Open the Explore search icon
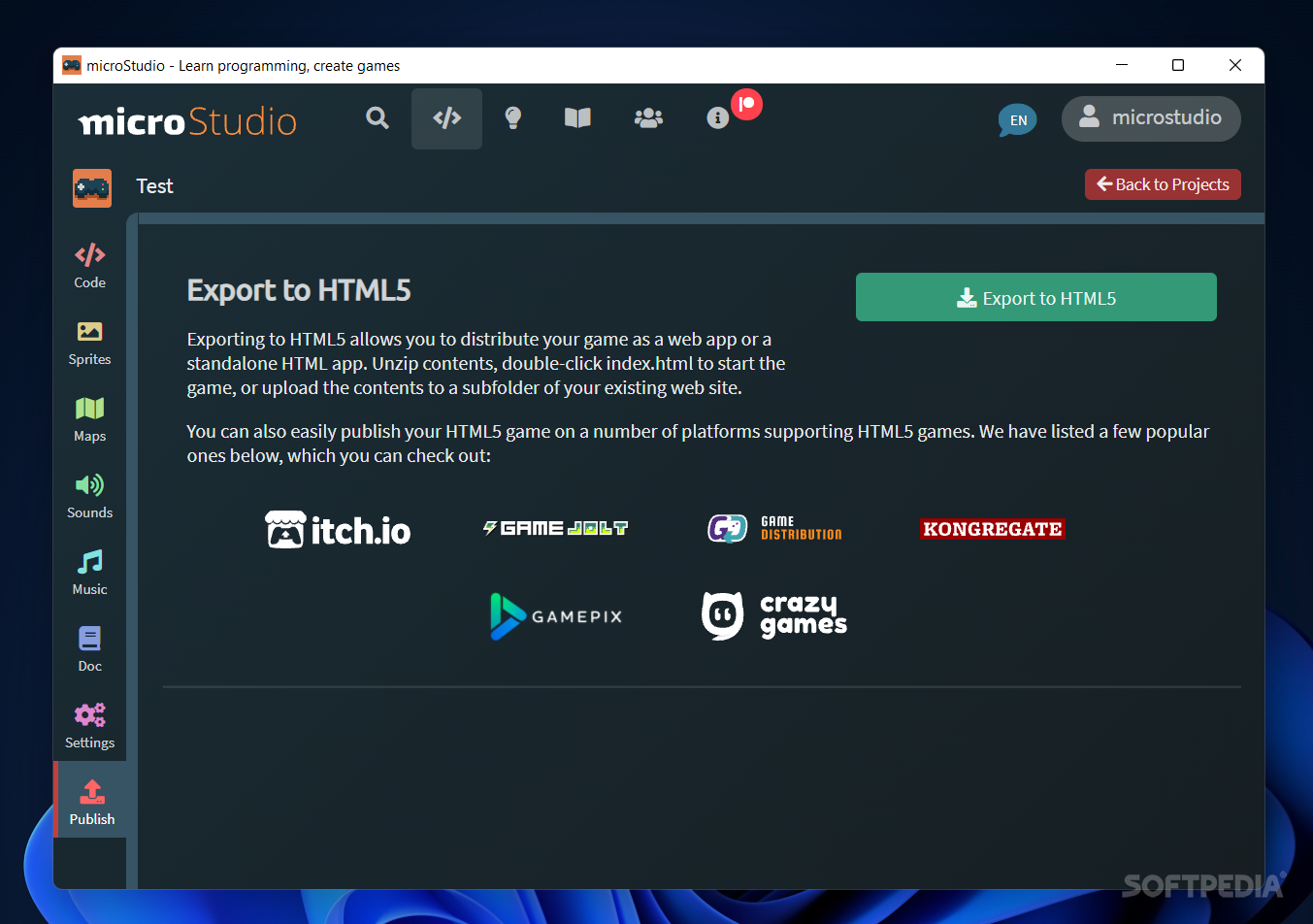The height and width of the screenshot is (924, 1313). (x=377, y=118)
